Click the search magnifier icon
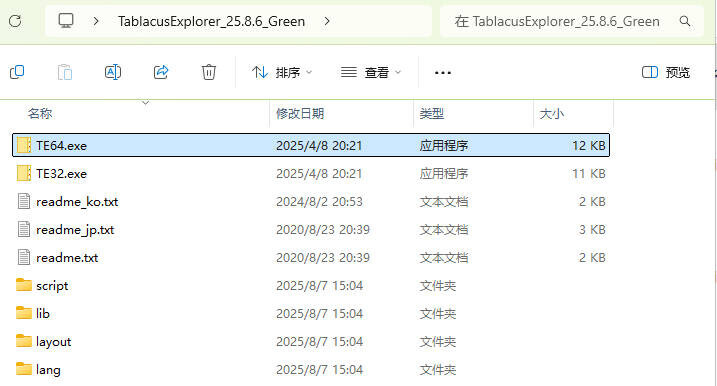This screenshot has height=386, width=717. pos(685,21)
